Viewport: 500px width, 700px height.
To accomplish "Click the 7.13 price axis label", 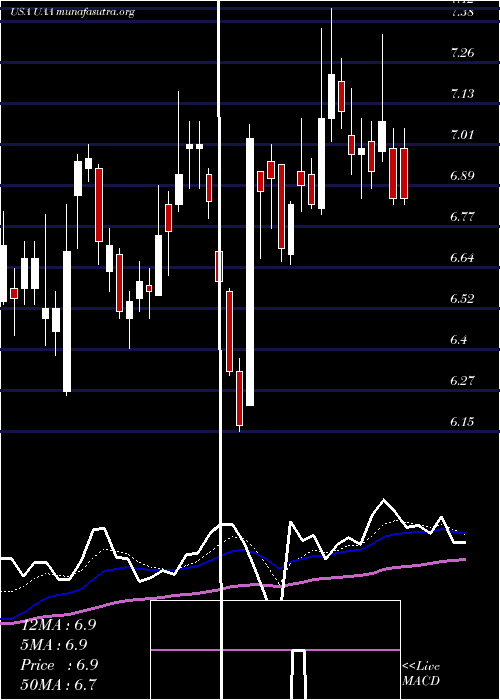I will click(462, 94).
